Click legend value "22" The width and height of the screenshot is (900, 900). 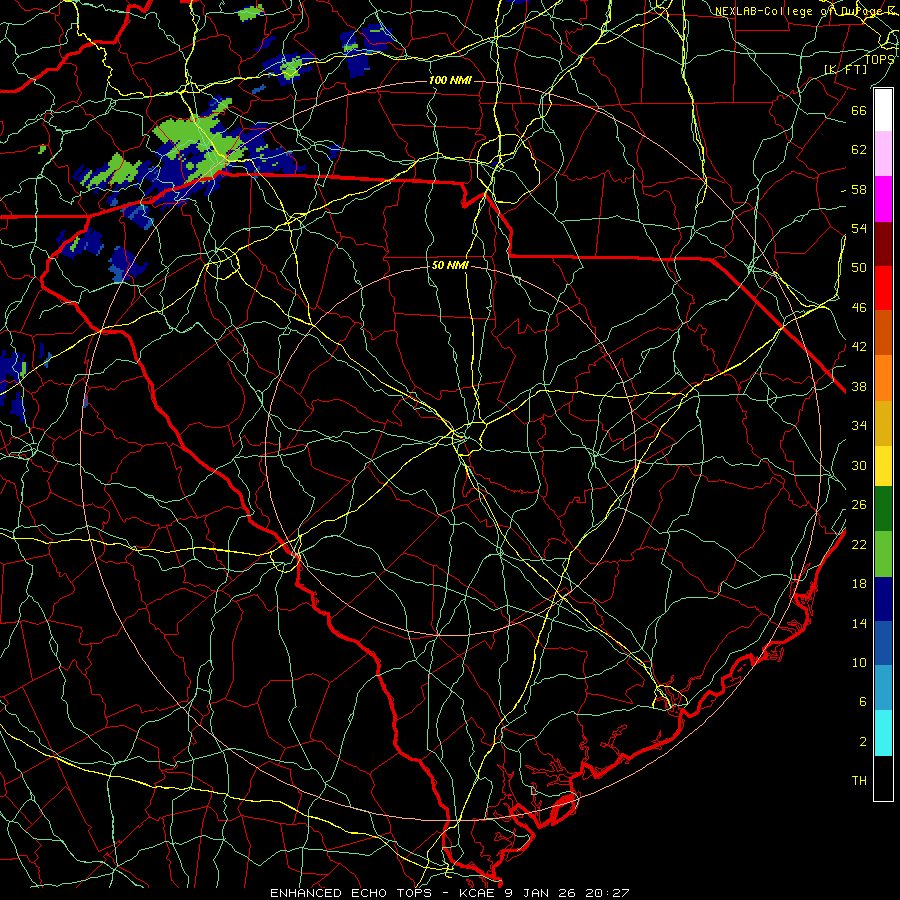click(859, 544)
